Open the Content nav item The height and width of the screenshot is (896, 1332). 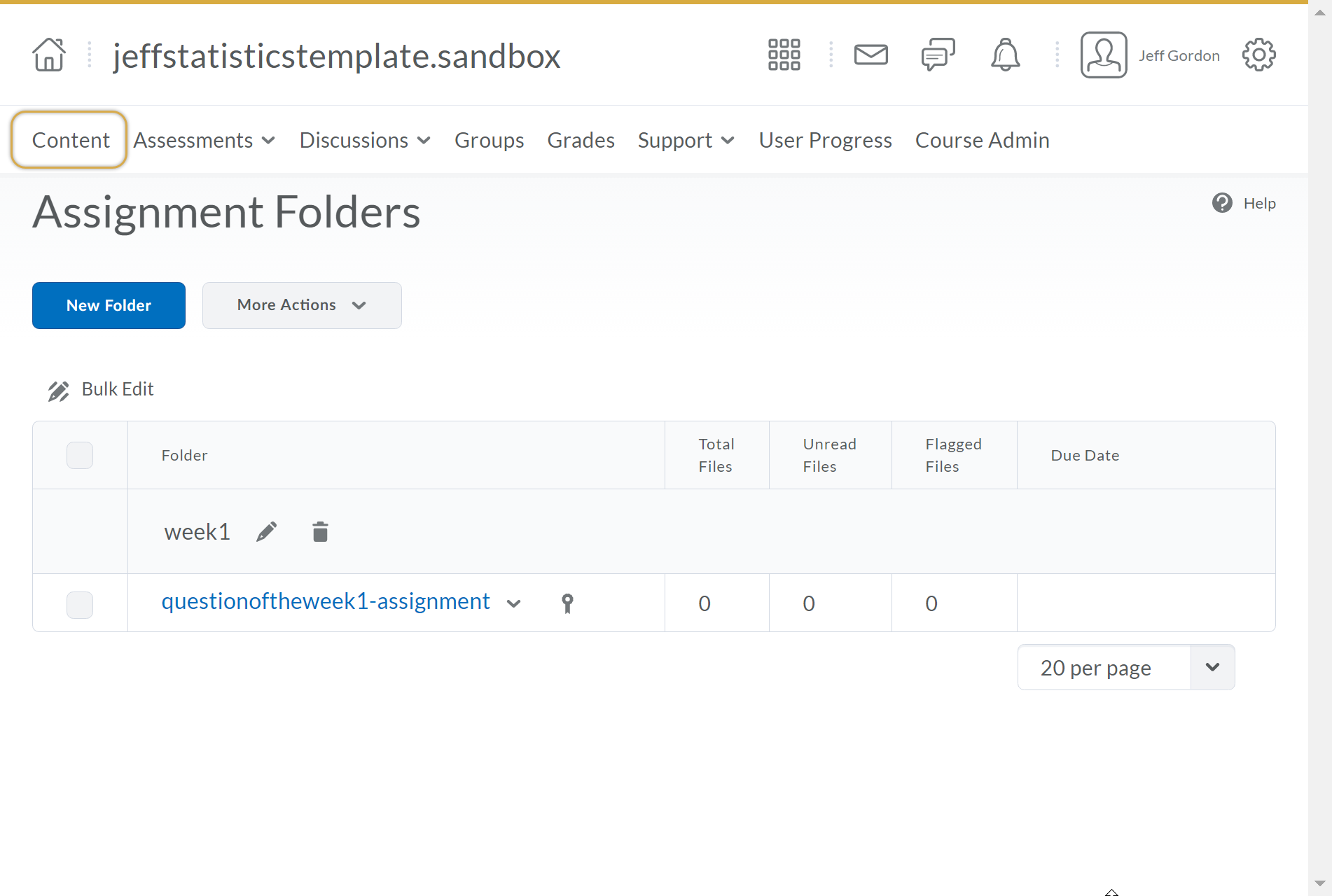(x=71, y=140)
